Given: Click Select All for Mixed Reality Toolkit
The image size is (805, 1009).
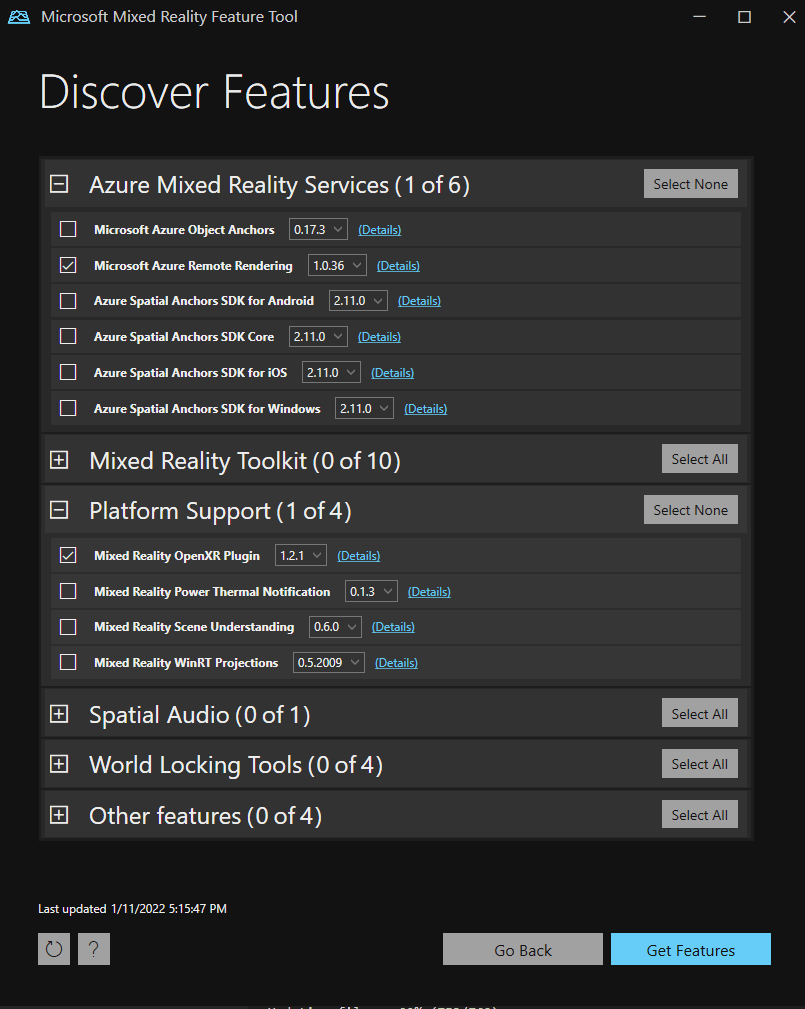Looking at the screenshot, I should (699, 458).
